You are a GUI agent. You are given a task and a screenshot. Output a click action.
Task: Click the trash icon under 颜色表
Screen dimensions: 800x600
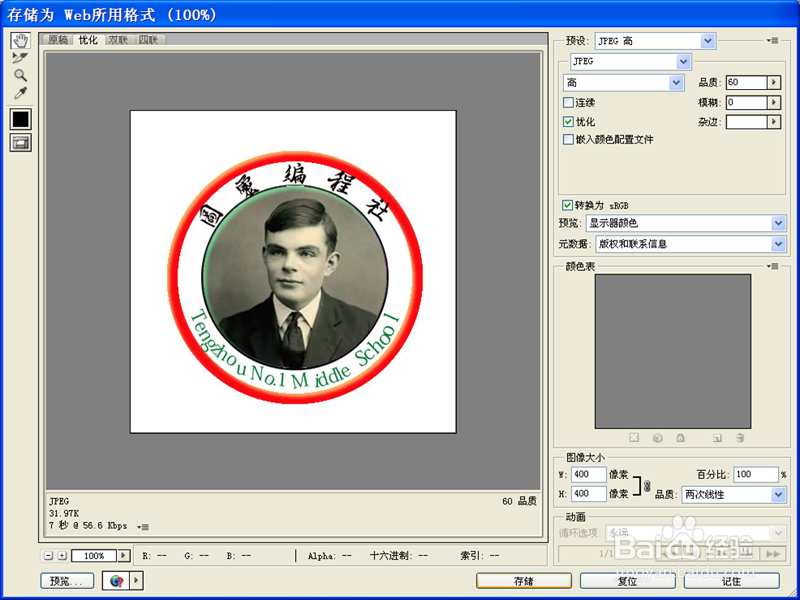pos(740,438)
